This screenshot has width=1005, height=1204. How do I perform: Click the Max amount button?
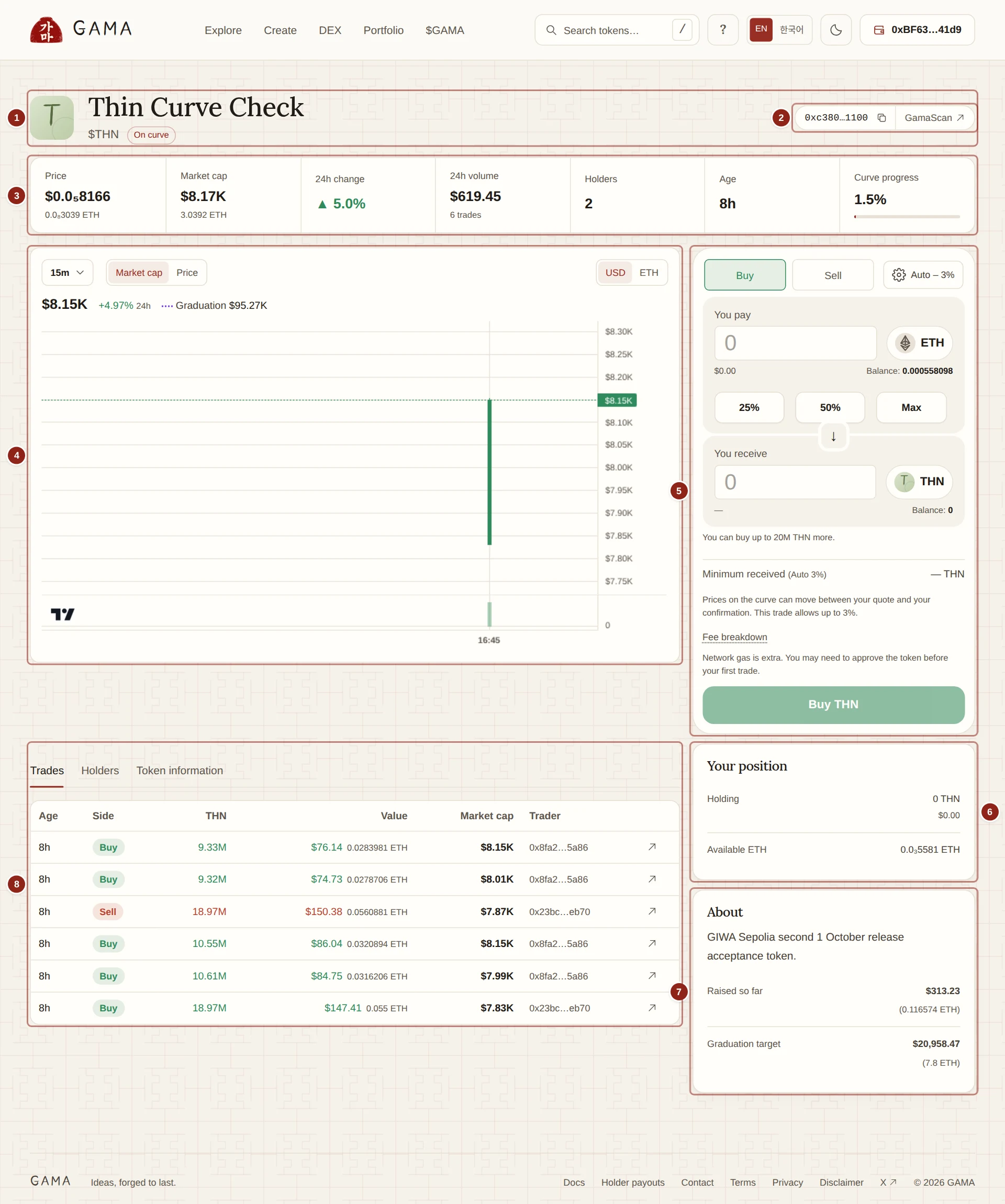click(911, 407)
